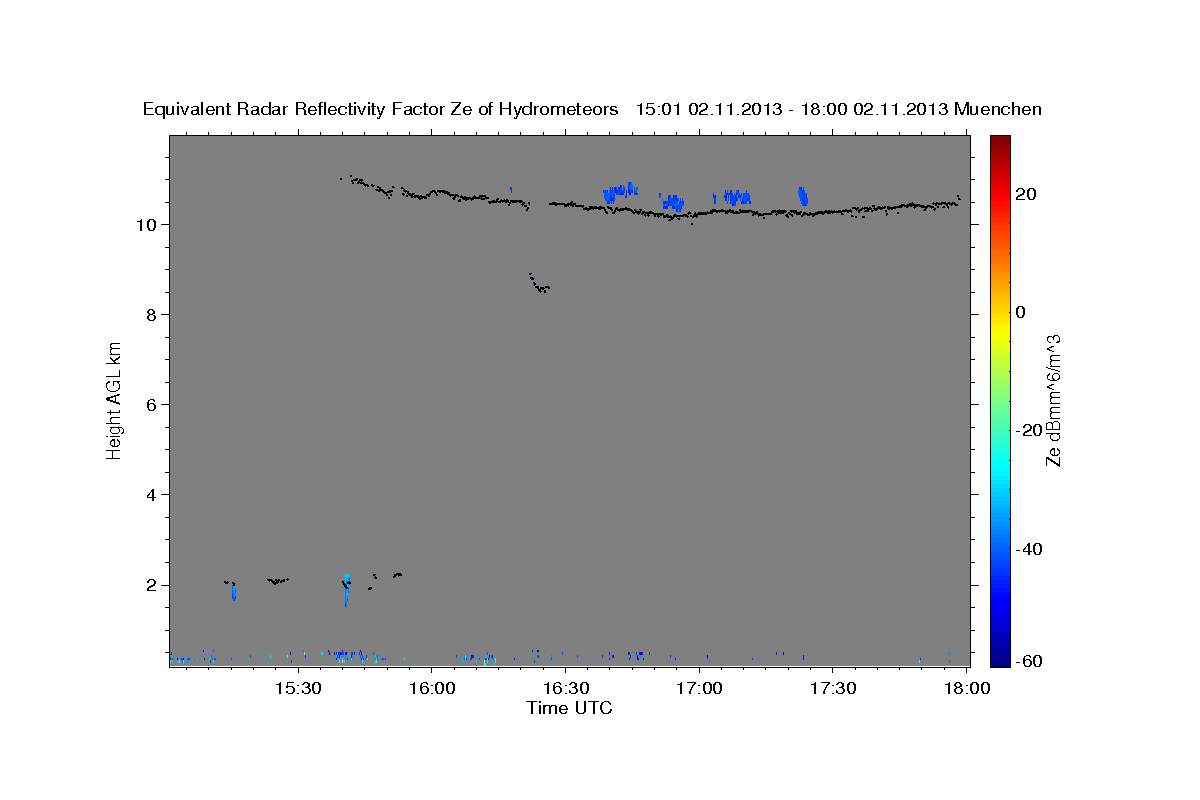Screen dimensions: 1200x800
Task: Click the blue vertical echo near 15:41 at 2 km
Action: coord(346,589)
